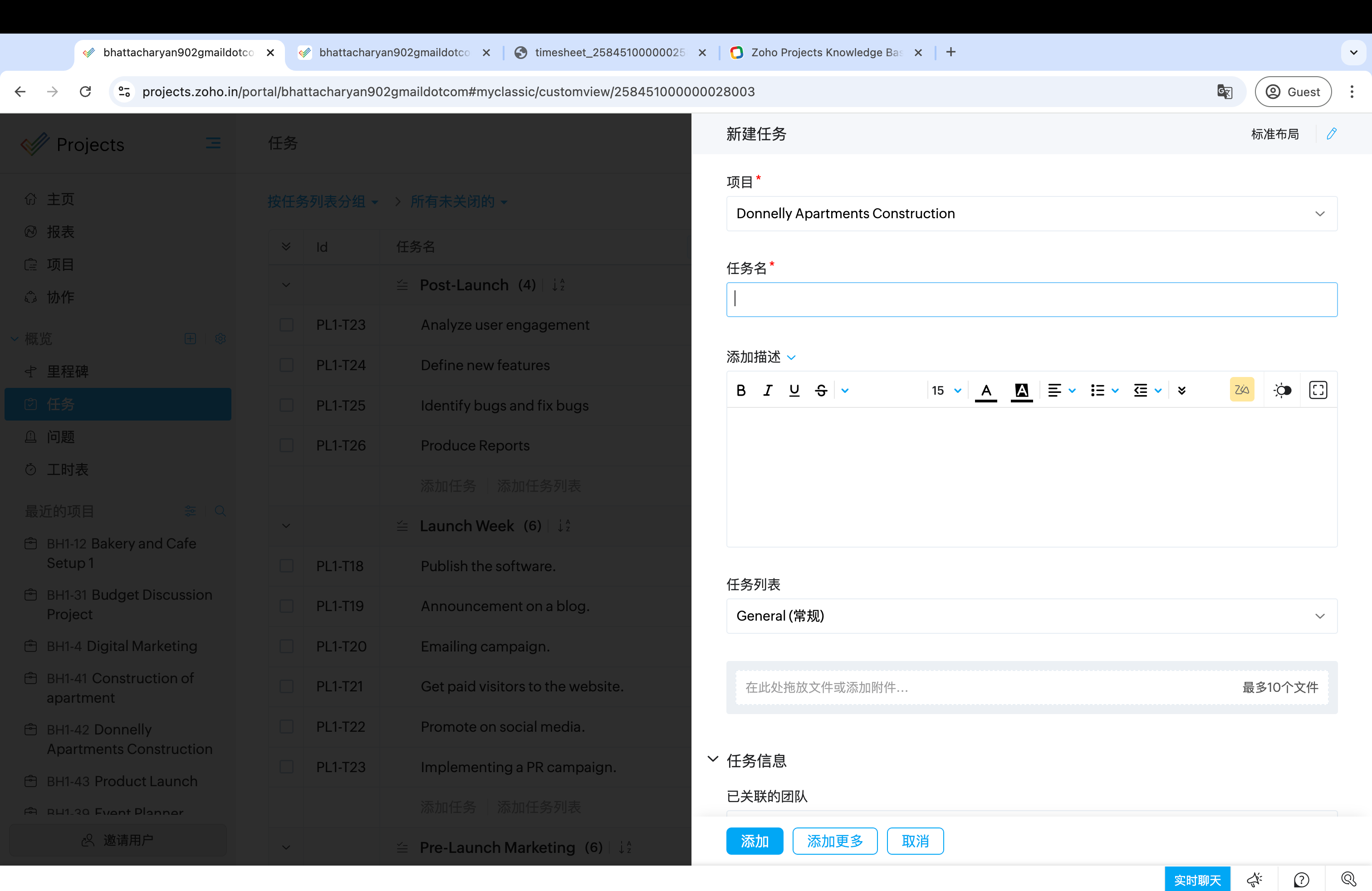Screen dimensions: 1372x891
Task: Apply underline formatting in description toolbar
Action: click(x=794, y=390)
